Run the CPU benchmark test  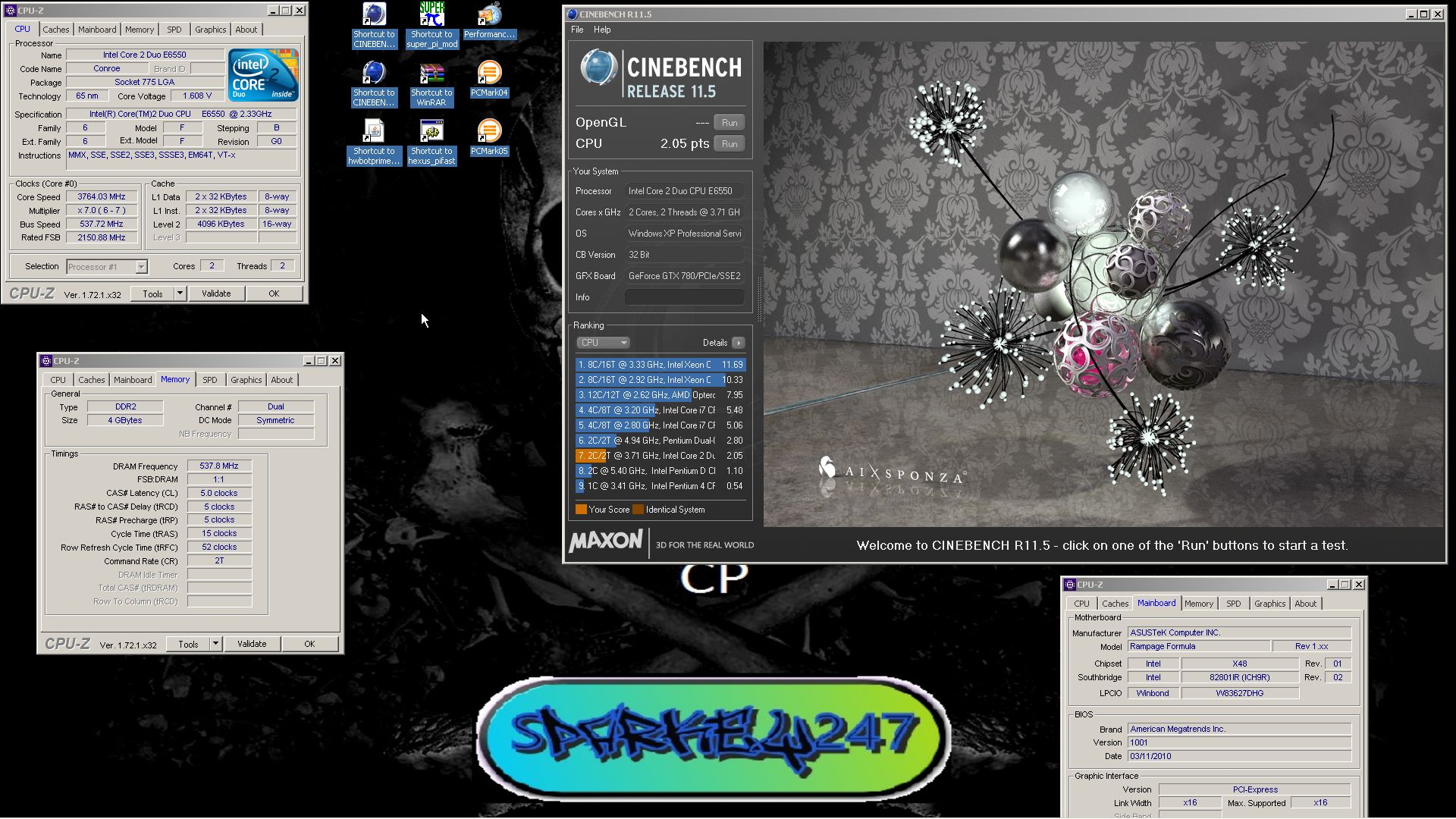(x=730, y=143)
